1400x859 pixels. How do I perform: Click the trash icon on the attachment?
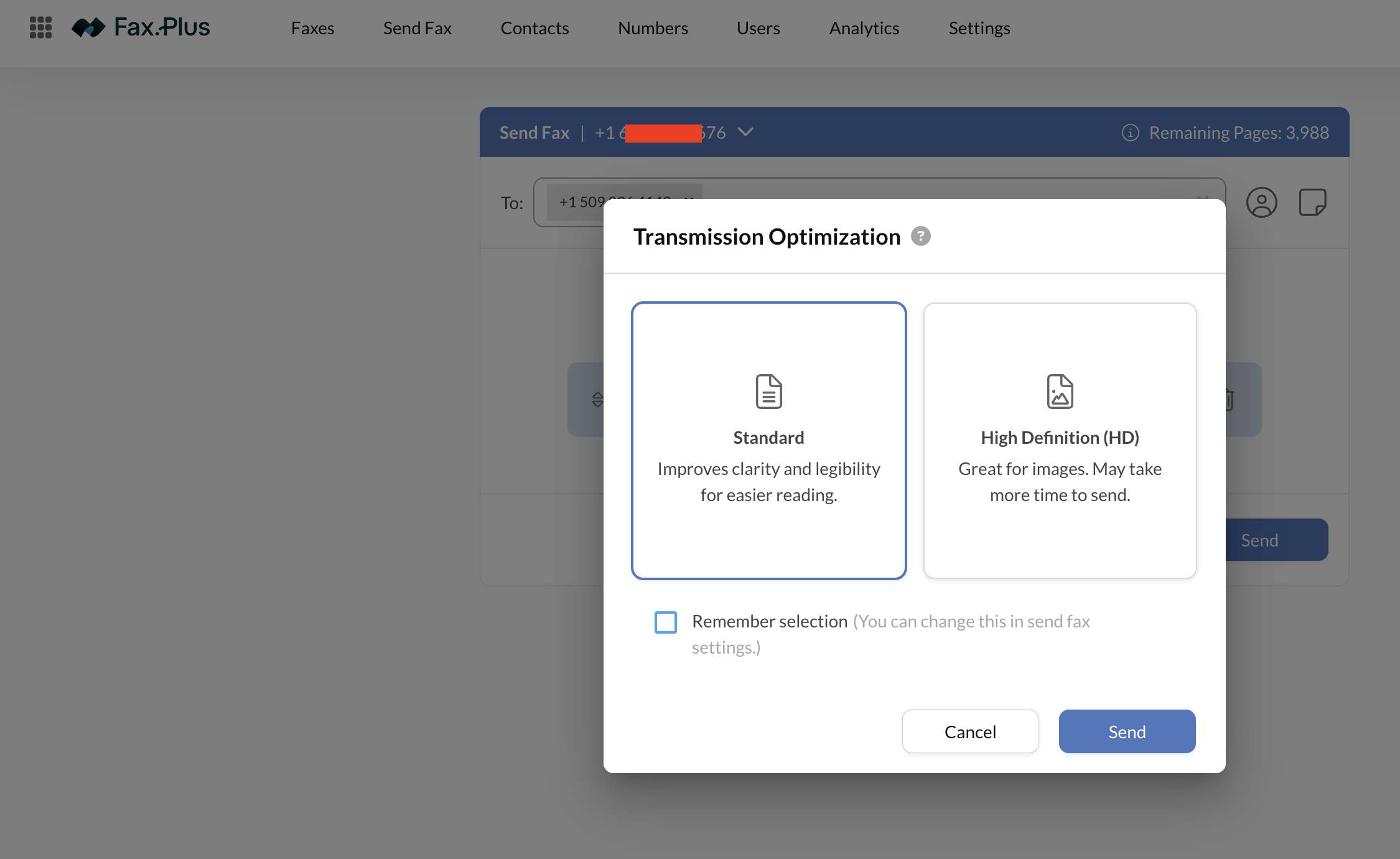coord(1230,399)
